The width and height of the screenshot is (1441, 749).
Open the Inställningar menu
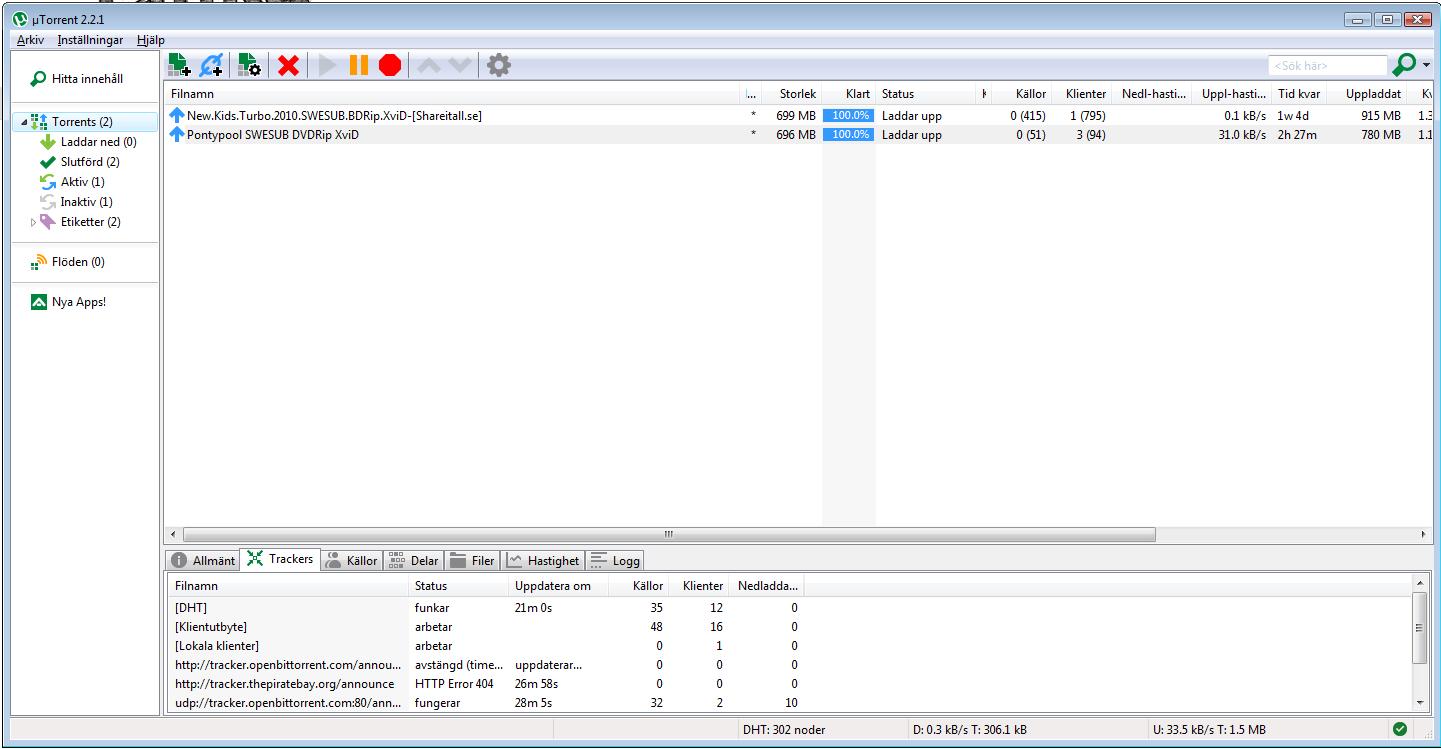91,40
